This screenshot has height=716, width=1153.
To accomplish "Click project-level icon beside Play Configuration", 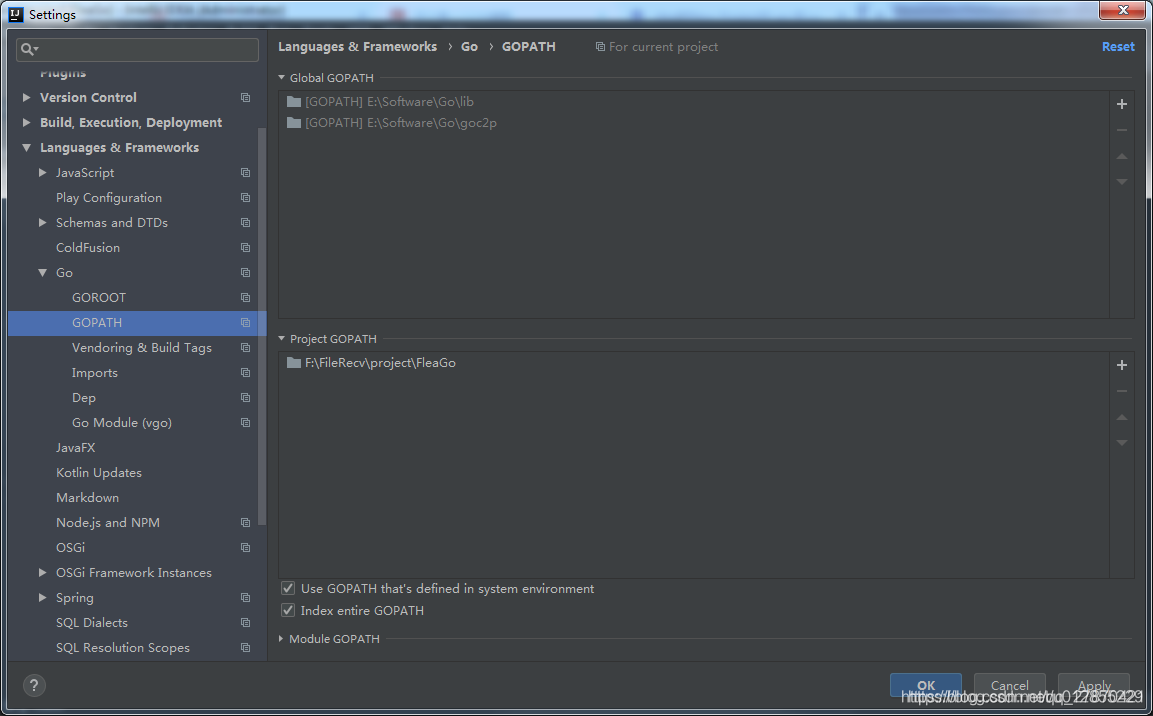I will pyautogui.click(x=246, y=198).
